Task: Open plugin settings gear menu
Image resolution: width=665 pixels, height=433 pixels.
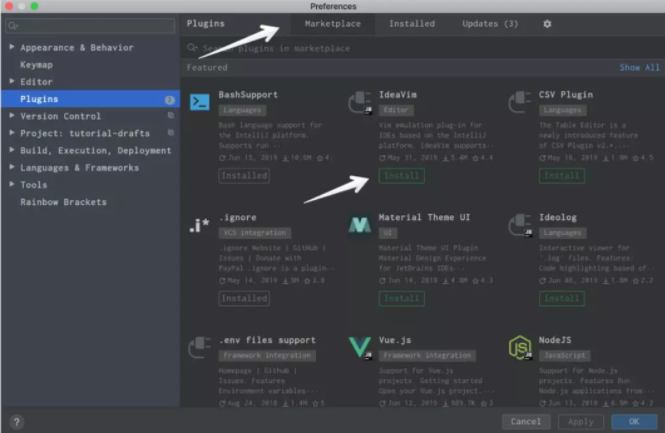Action: tap(548, 24)
